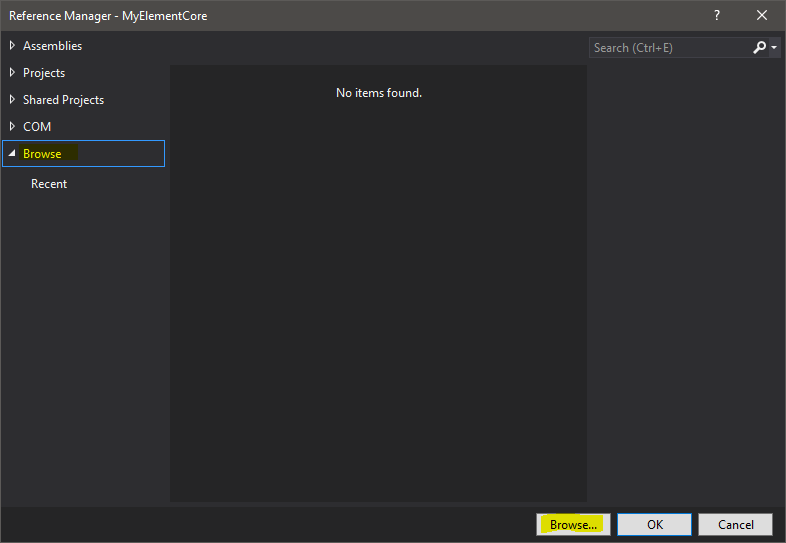The width and height of the screenshot is (786, 543).
Task: Click the Search (Ctrl+E) input field
Action: [x=668, y=47]
